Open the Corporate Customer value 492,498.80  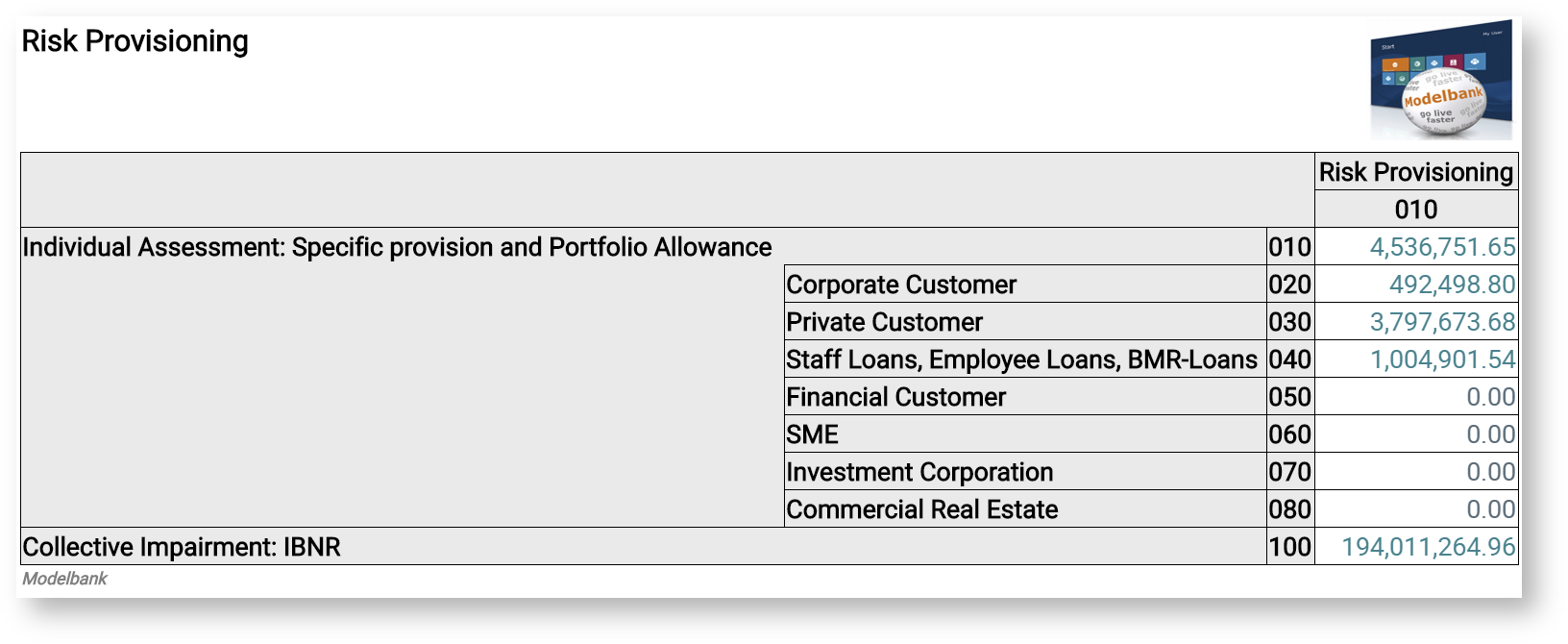coord(1452,285)
